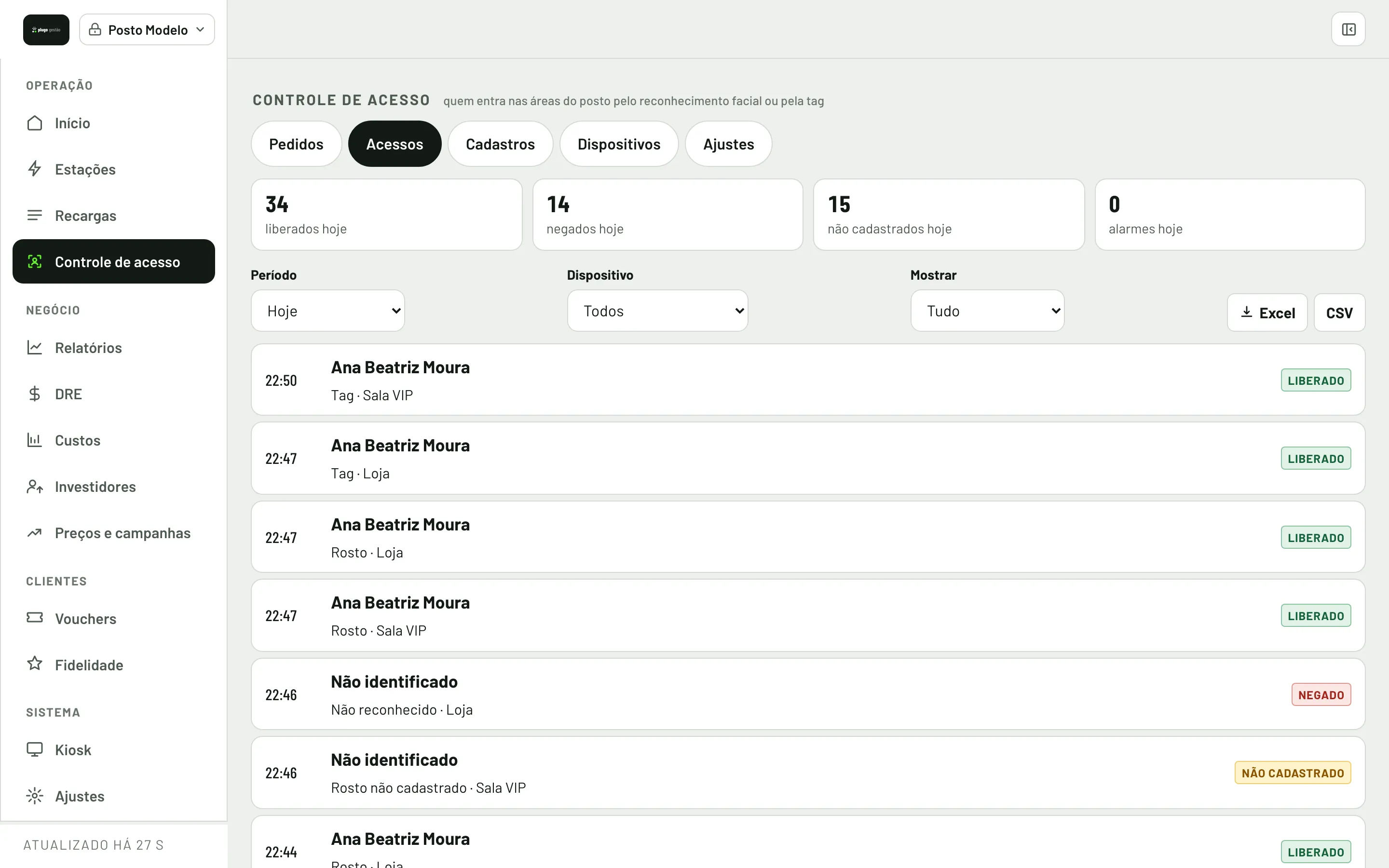1389x868 pixels.
Task: Click the 14 negados hoje card
Action: pos(668,215)
